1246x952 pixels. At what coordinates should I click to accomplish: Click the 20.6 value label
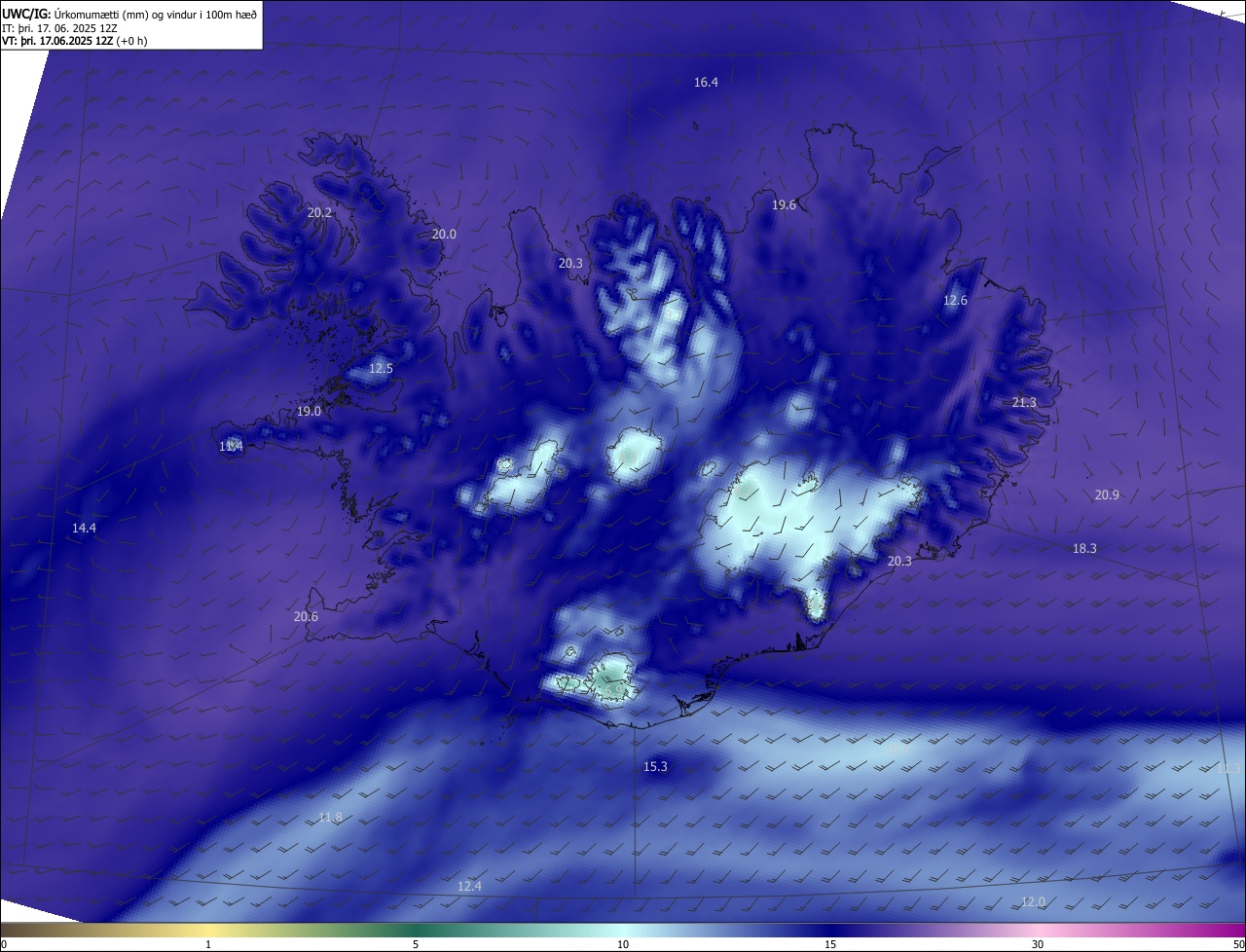point(306,616)
